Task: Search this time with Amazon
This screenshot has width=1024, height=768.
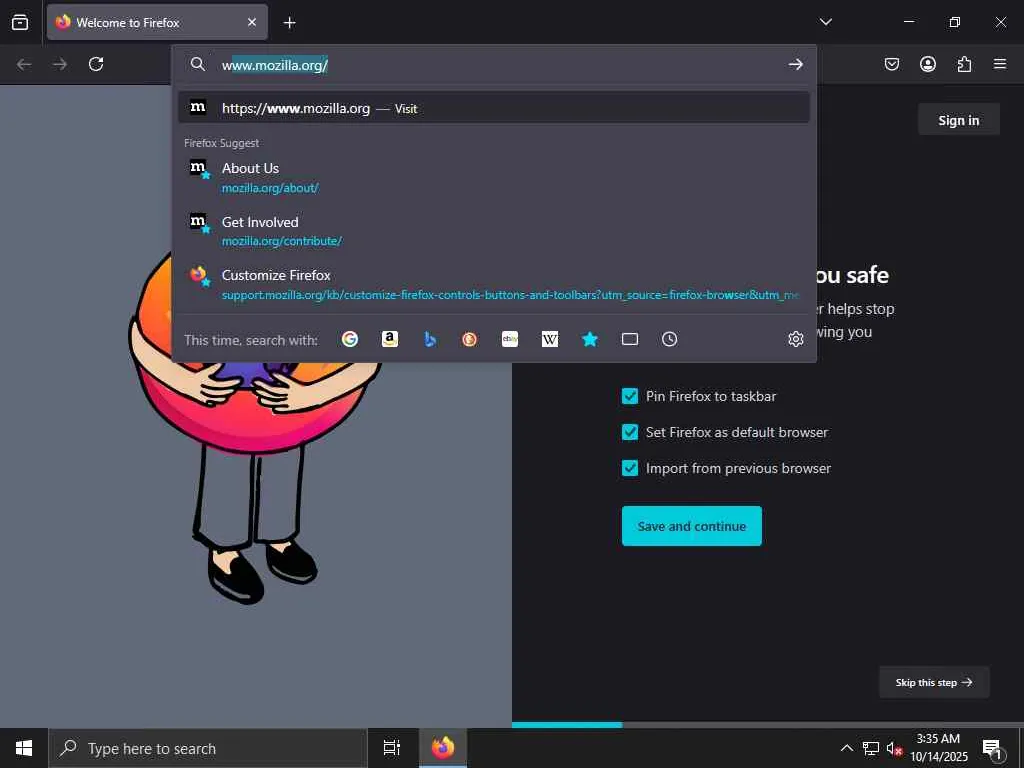Action: [x=390, y=339]
